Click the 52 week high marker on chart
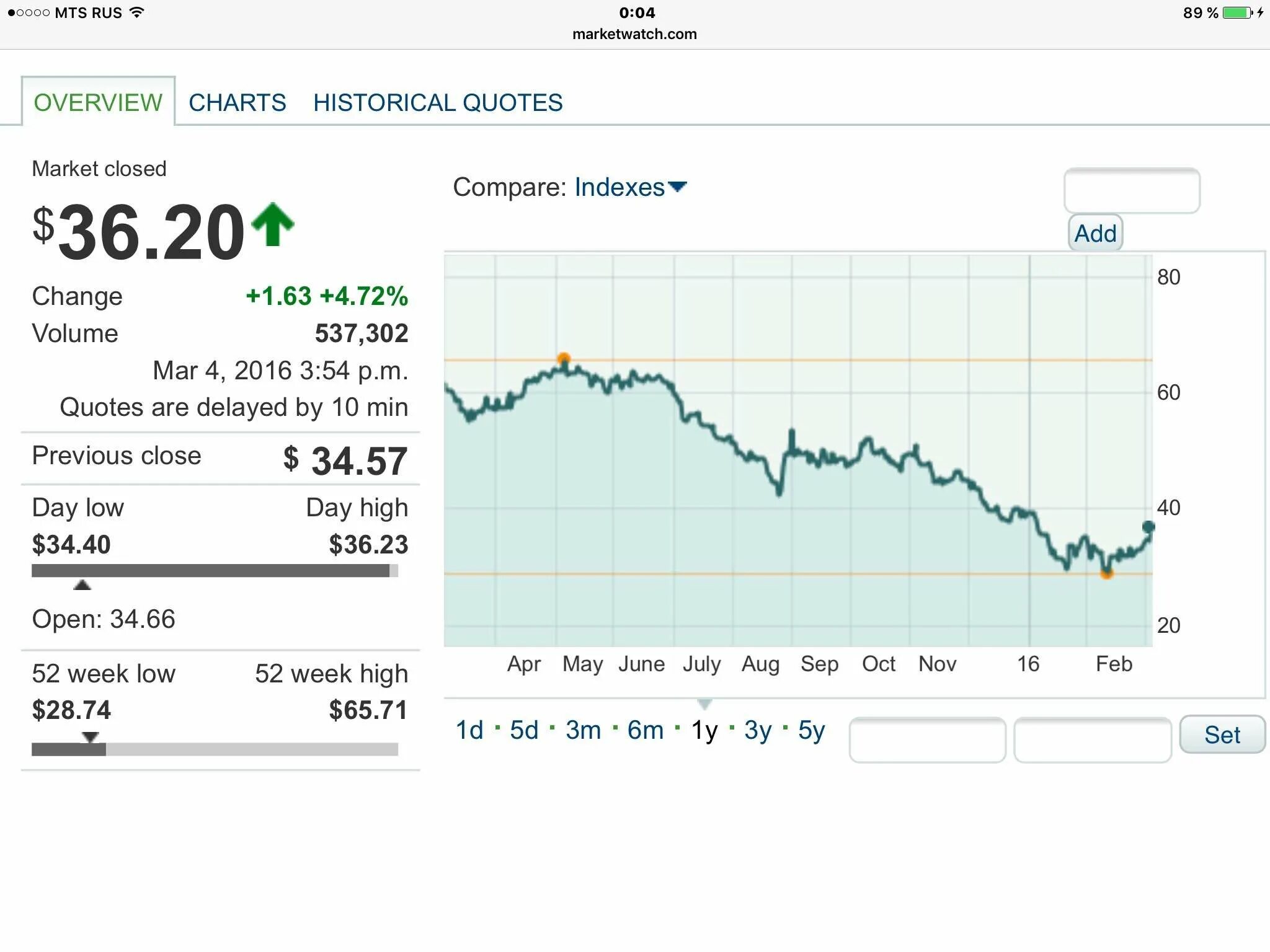This screenshot has width=1270, height=952. tap(563, 358)
